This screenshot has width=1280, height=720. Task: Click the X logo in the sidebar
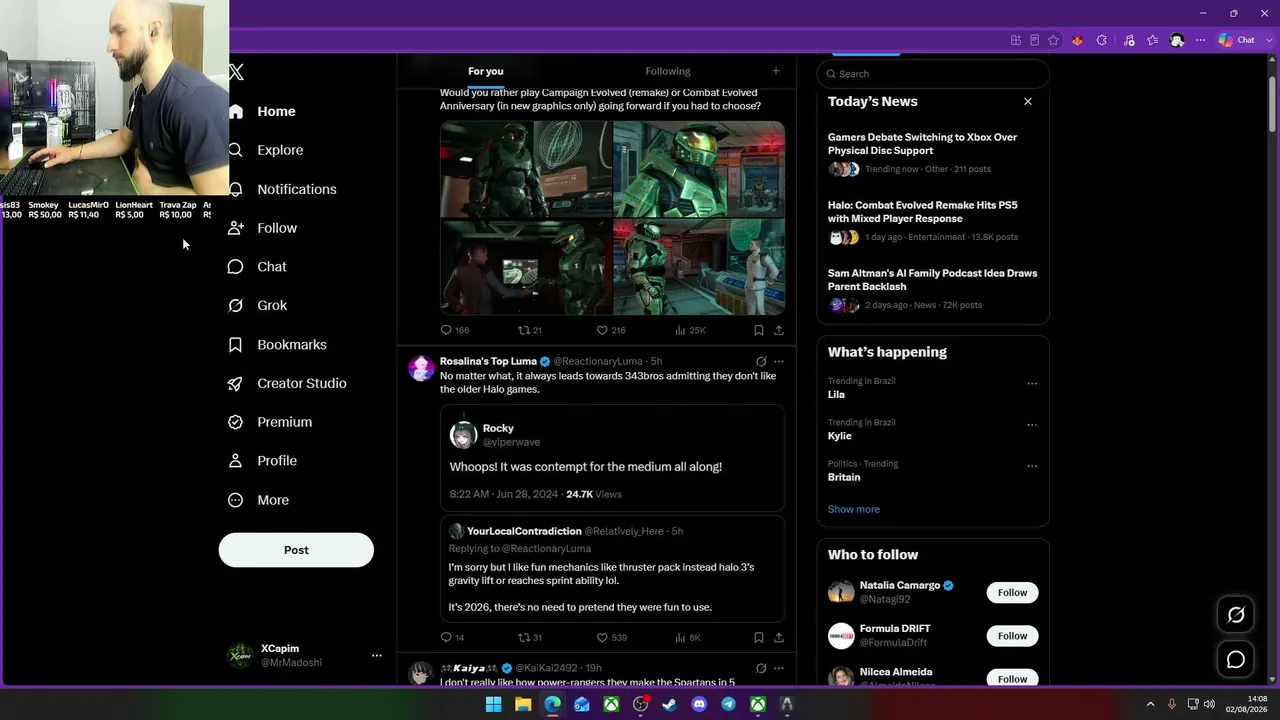pos(236,72)
